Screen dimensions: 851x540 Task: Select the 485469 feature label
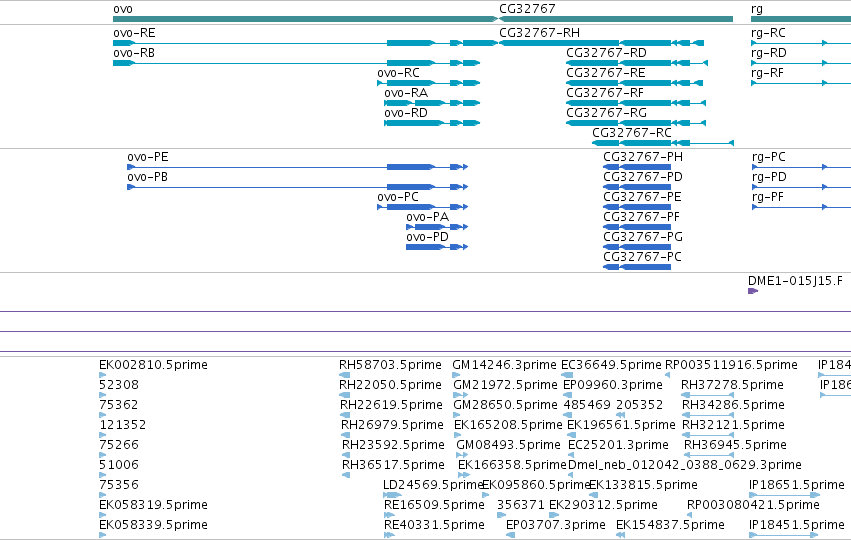pyautogui.click(x=587, y=405)
